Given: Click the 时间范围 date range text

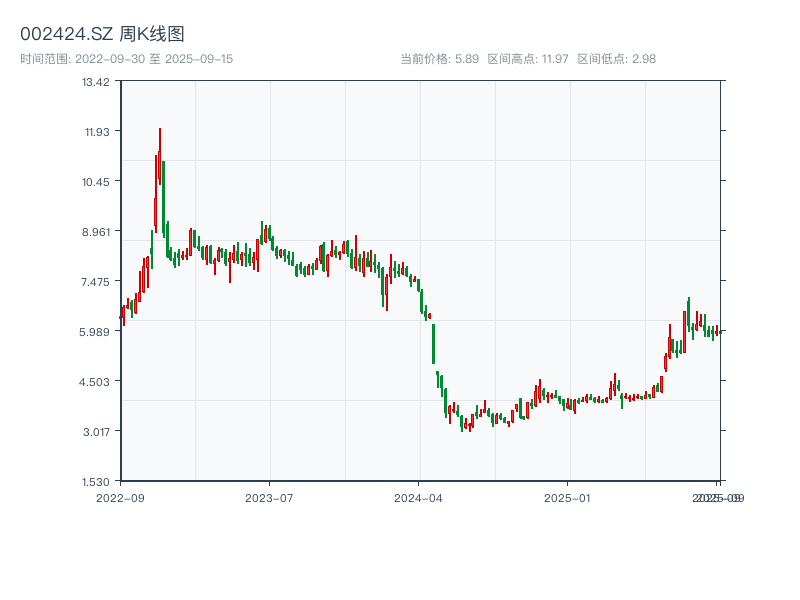Looking at the screenshot, I should pyautogui.click(x=126, y=59).
